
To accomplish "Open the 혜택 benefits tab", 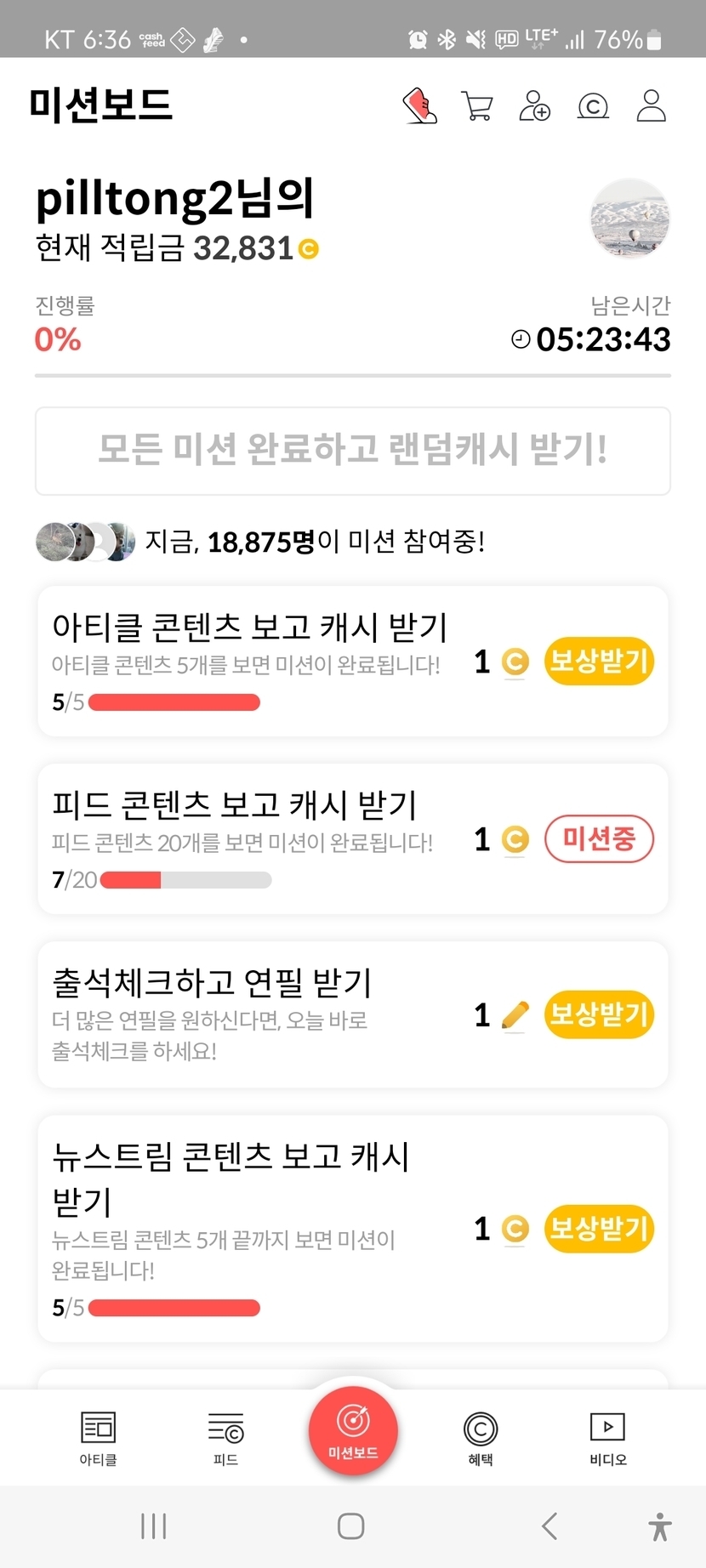I will [x=481, y=1438].
